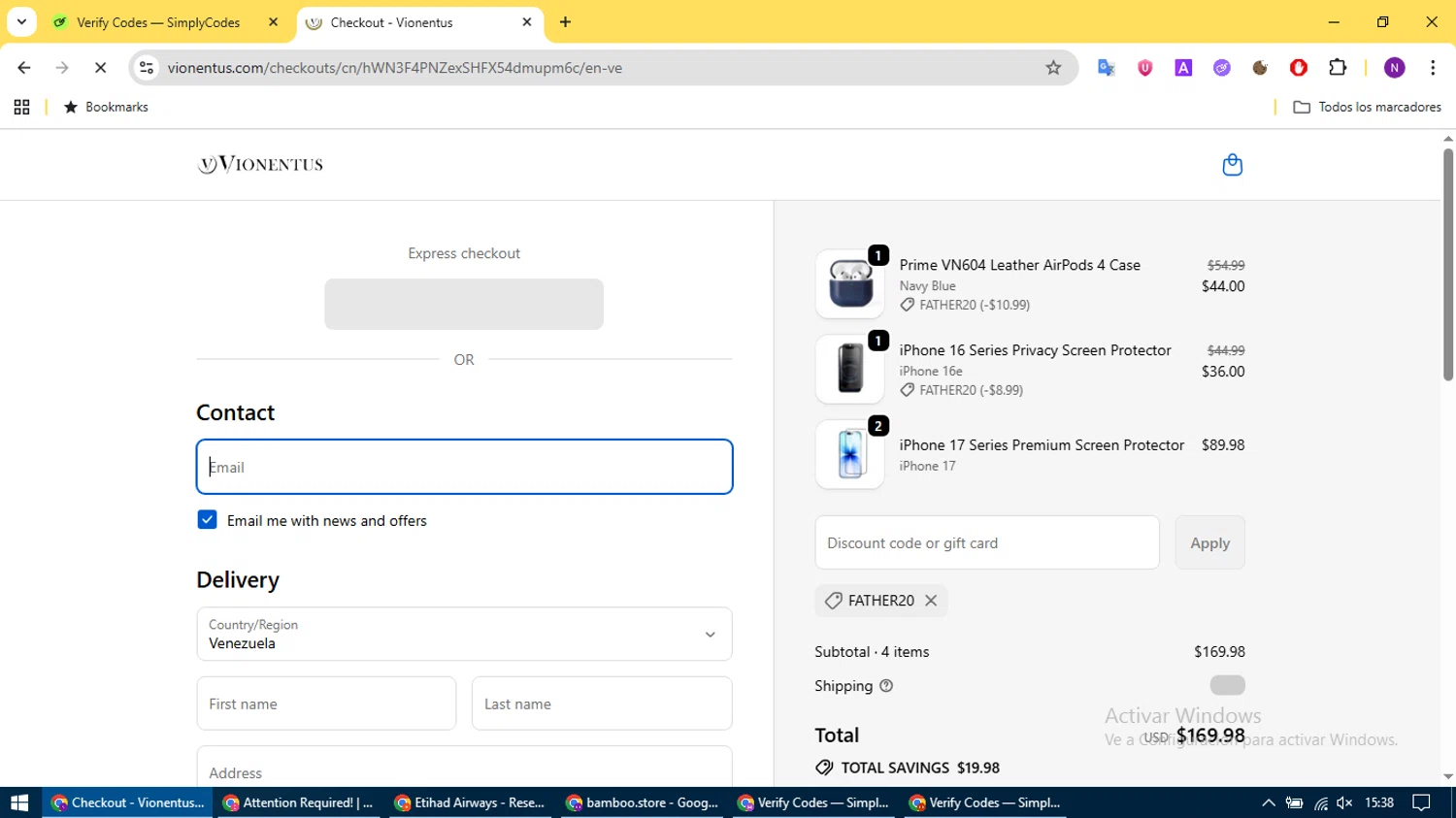Open the tab search dropdown arrow
Screen dimensions: 1456x818
tap(21, 21)
